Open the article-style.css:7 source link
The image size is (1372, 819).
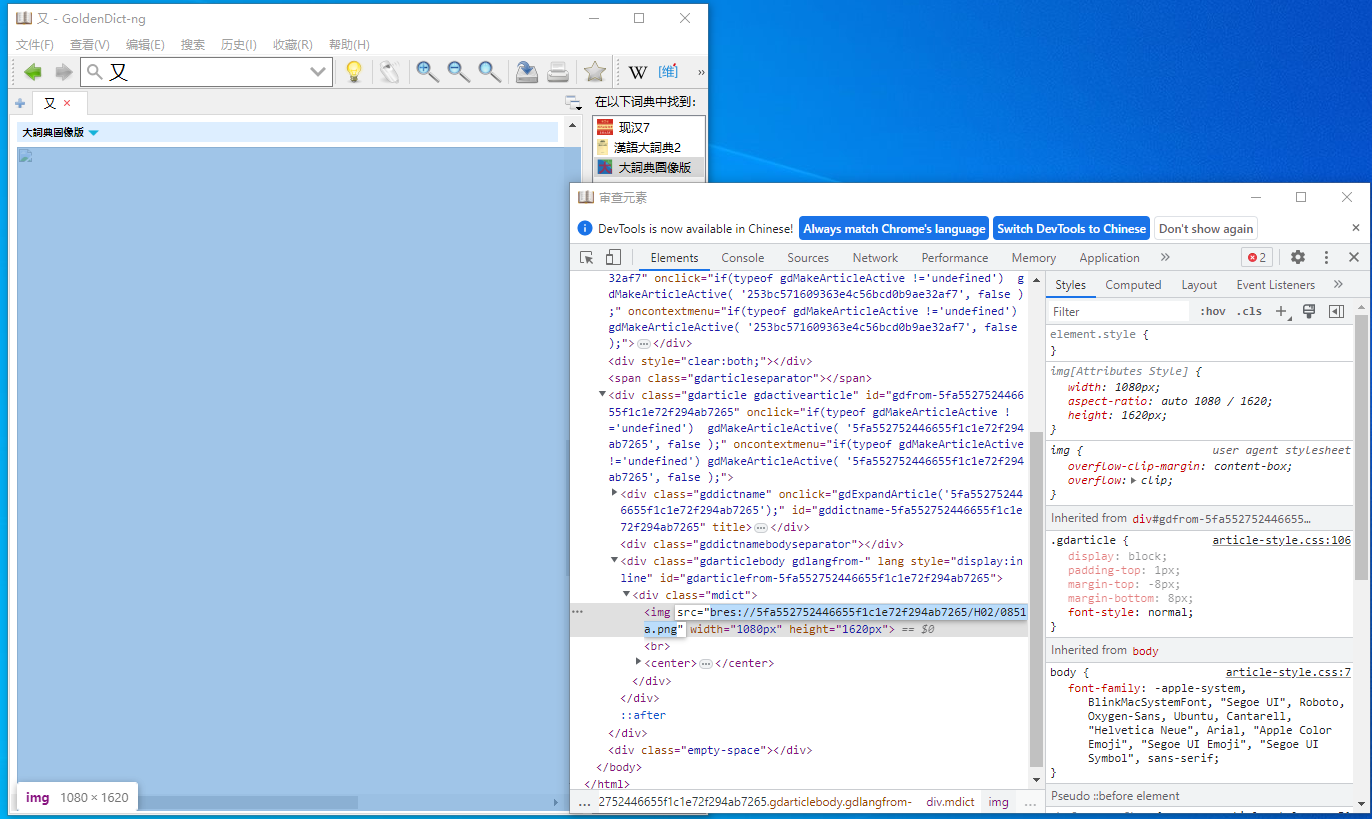coord(1288,673)
